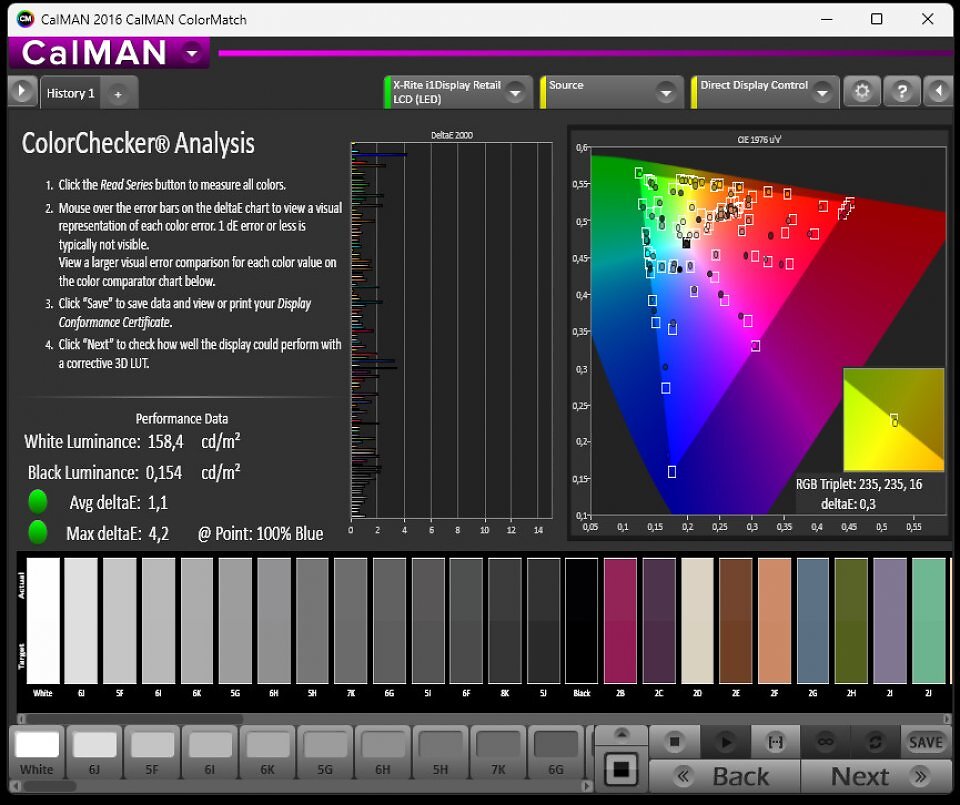
Task: Expand the right side panel arrow
Action: coord(937,92)
